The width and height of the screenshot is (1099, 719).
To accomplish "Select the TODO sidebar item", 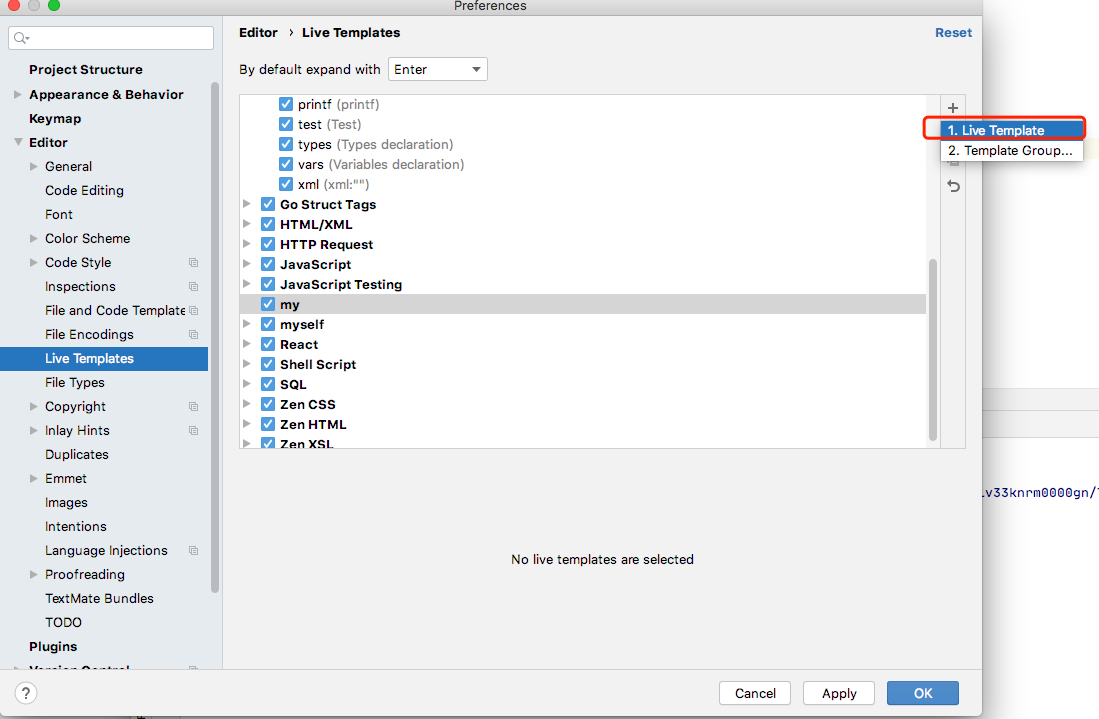I will 63,622.
